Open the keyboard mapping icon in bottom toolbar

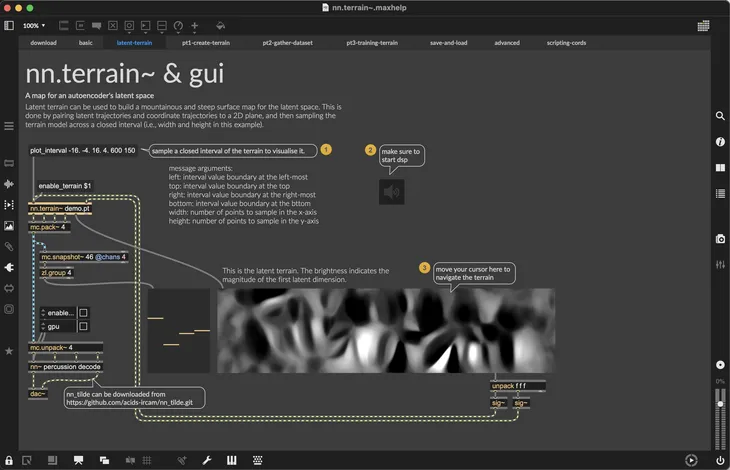tap(257, 461)
